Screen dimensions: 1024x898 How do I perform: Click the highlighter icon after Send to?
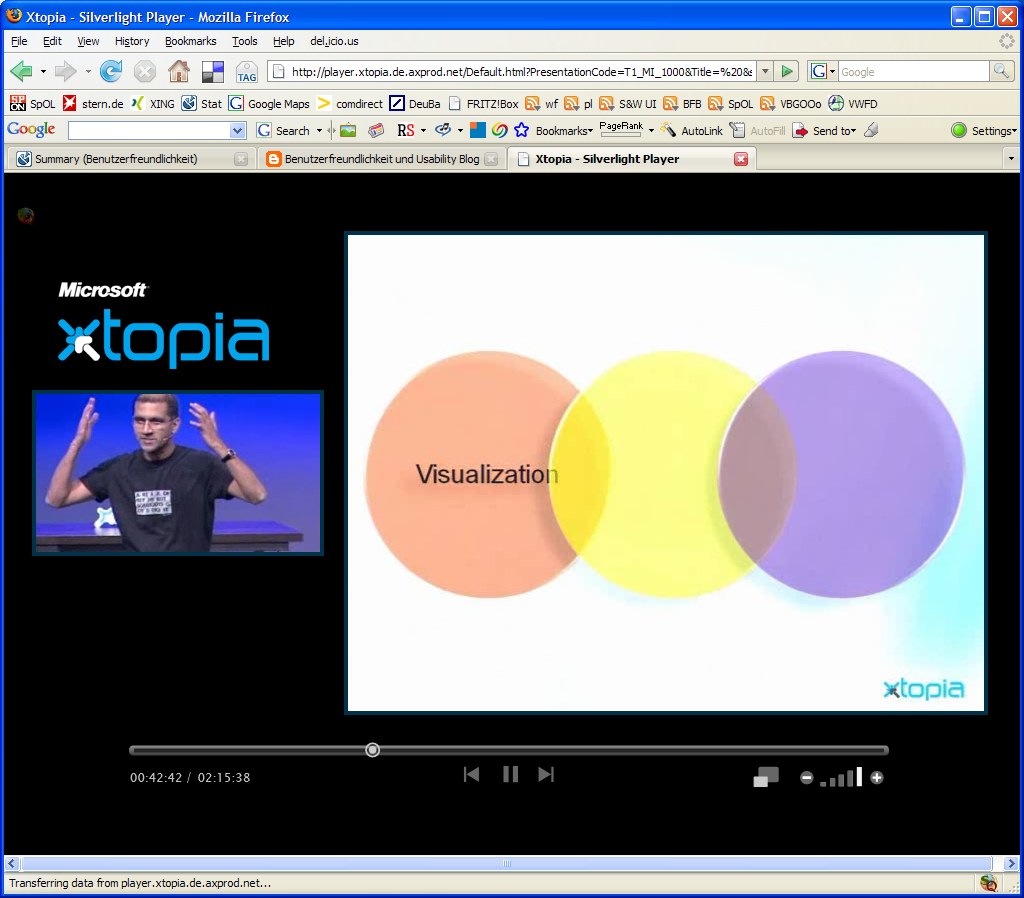click(x=871, y=131)
